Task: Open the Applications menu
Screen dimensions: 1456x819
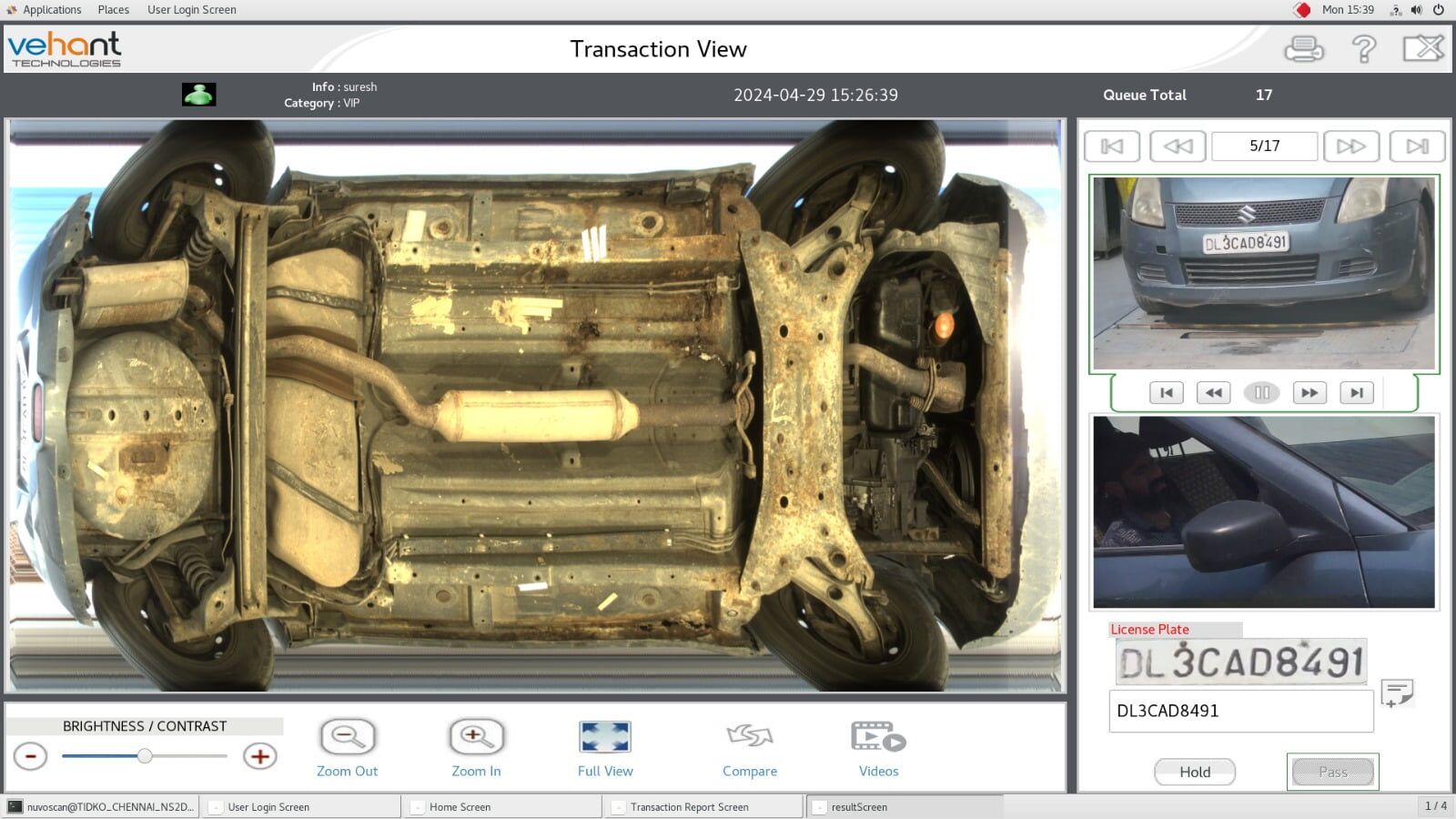Action: tap(50, 9)
